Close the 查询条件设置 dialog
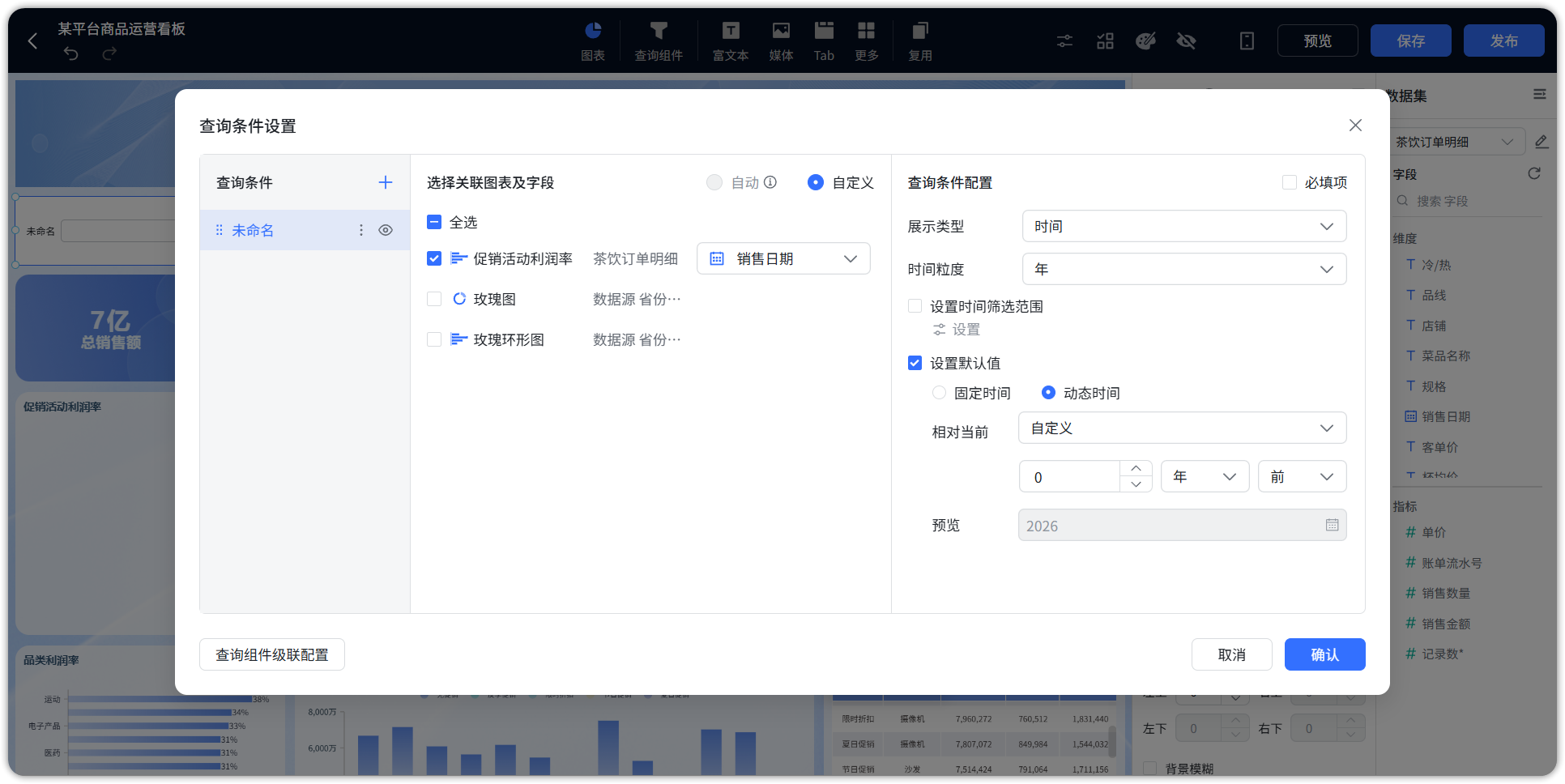Image resolution: width=1565 pixels, height=784 pixels. click(x=1355, y=126)
